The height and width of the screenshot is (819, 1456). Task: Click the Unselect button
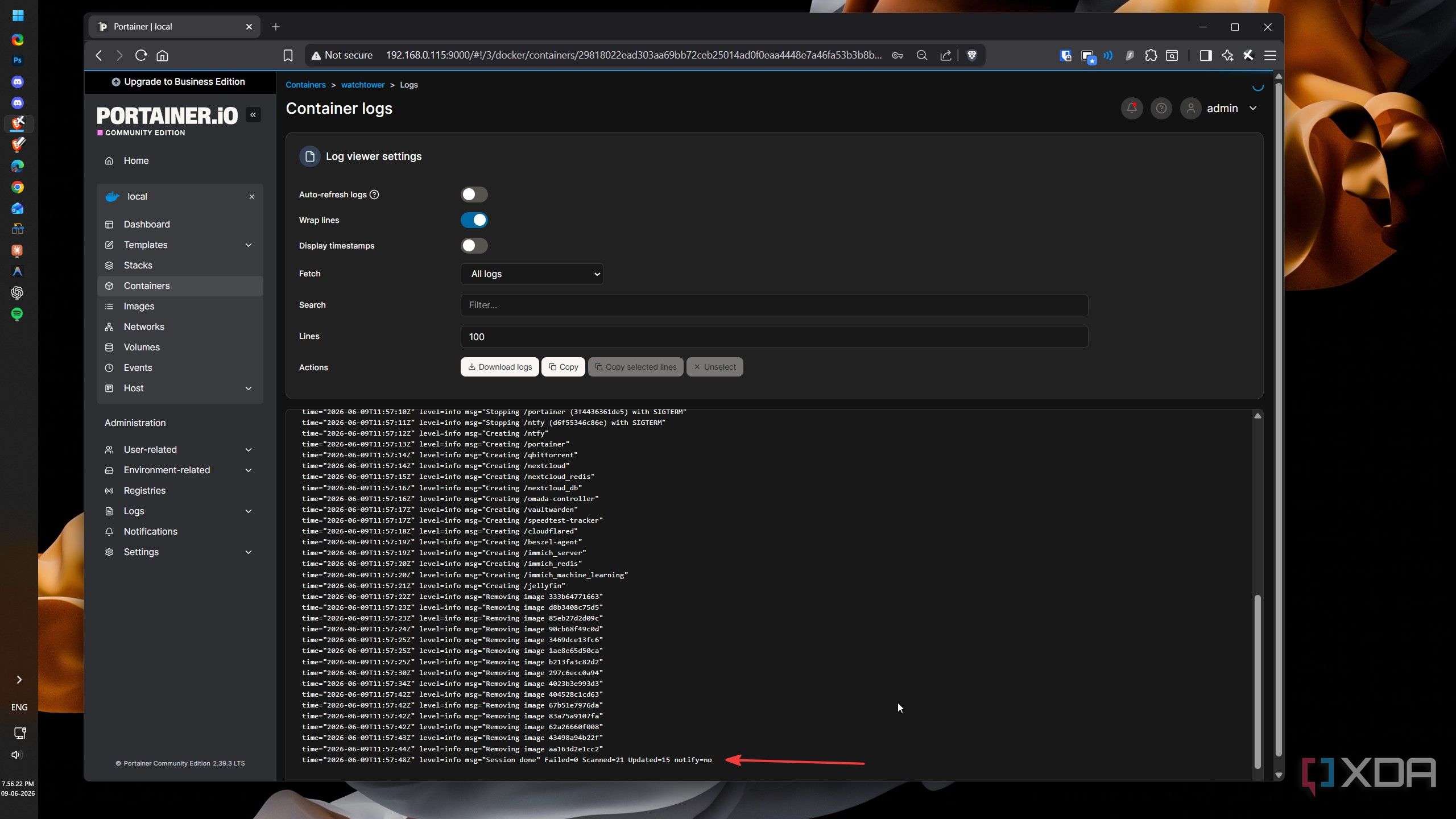(714, 367)
